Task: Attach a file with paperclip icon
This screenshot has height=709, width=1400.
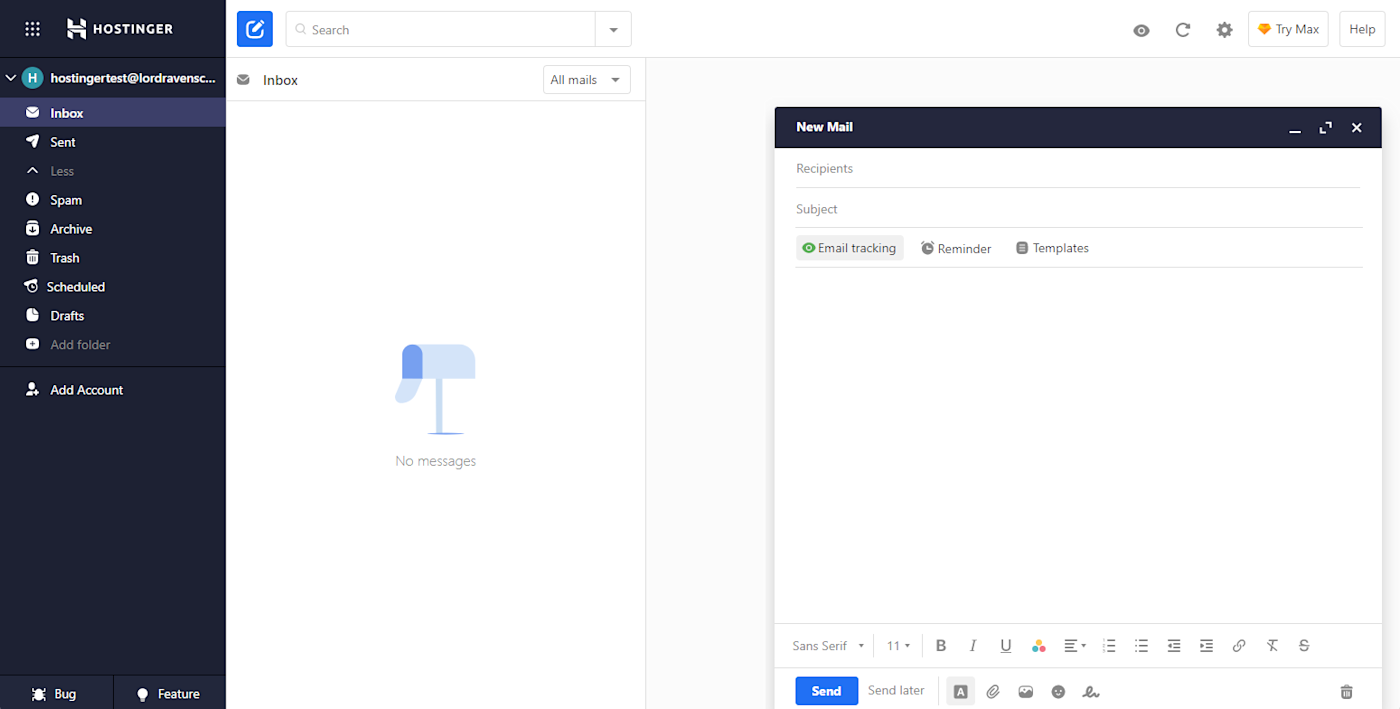Action: click(993, 691)
